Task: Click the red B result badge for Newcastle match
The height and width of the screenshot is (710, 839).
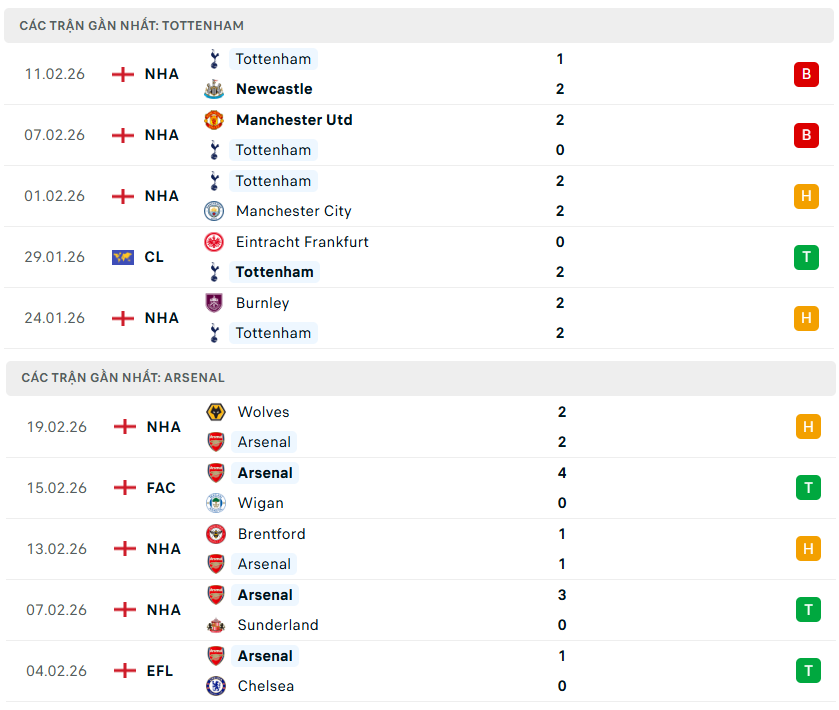Action: point(807,74)
